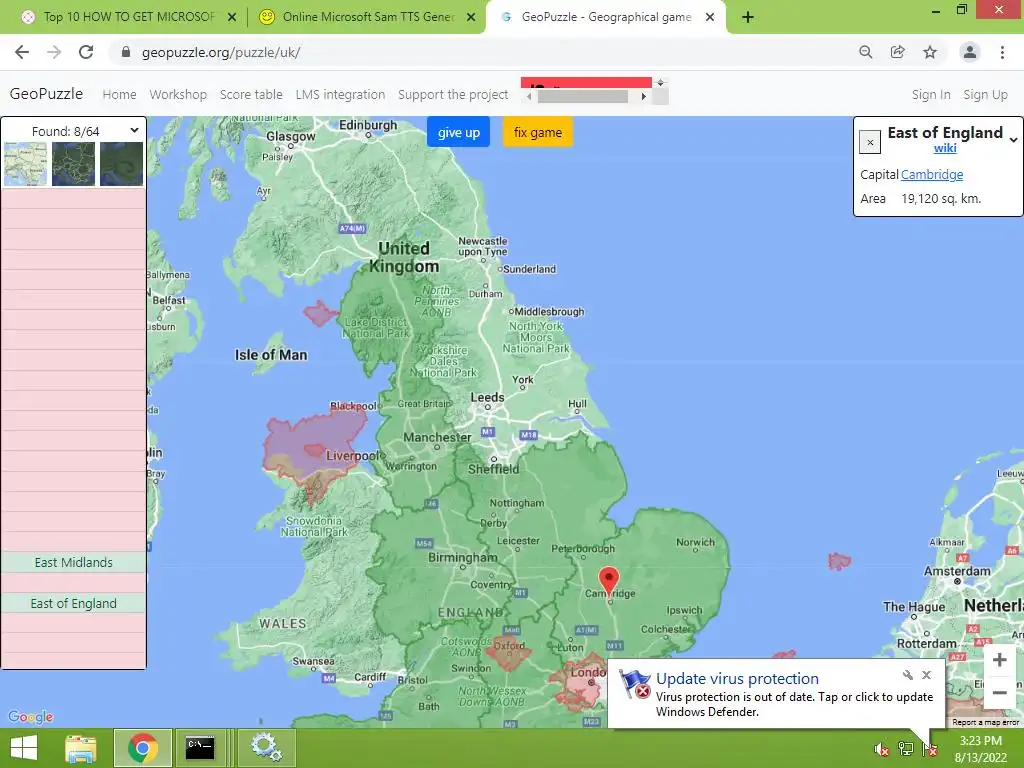Click the header widget vertical stepper arrows
This screenshot has height=768, width=1024.
[660, 83]
